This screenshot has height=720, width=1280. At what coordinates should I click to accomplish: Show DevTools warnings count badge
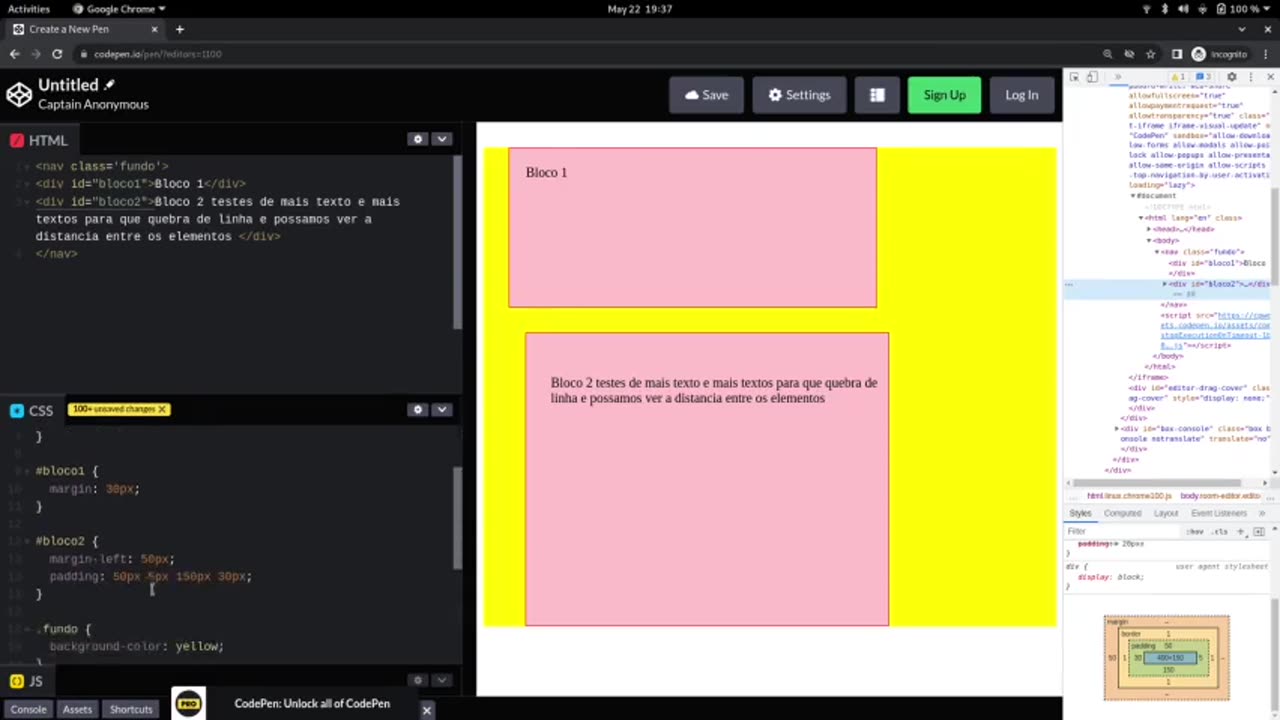coord(1178,77)
